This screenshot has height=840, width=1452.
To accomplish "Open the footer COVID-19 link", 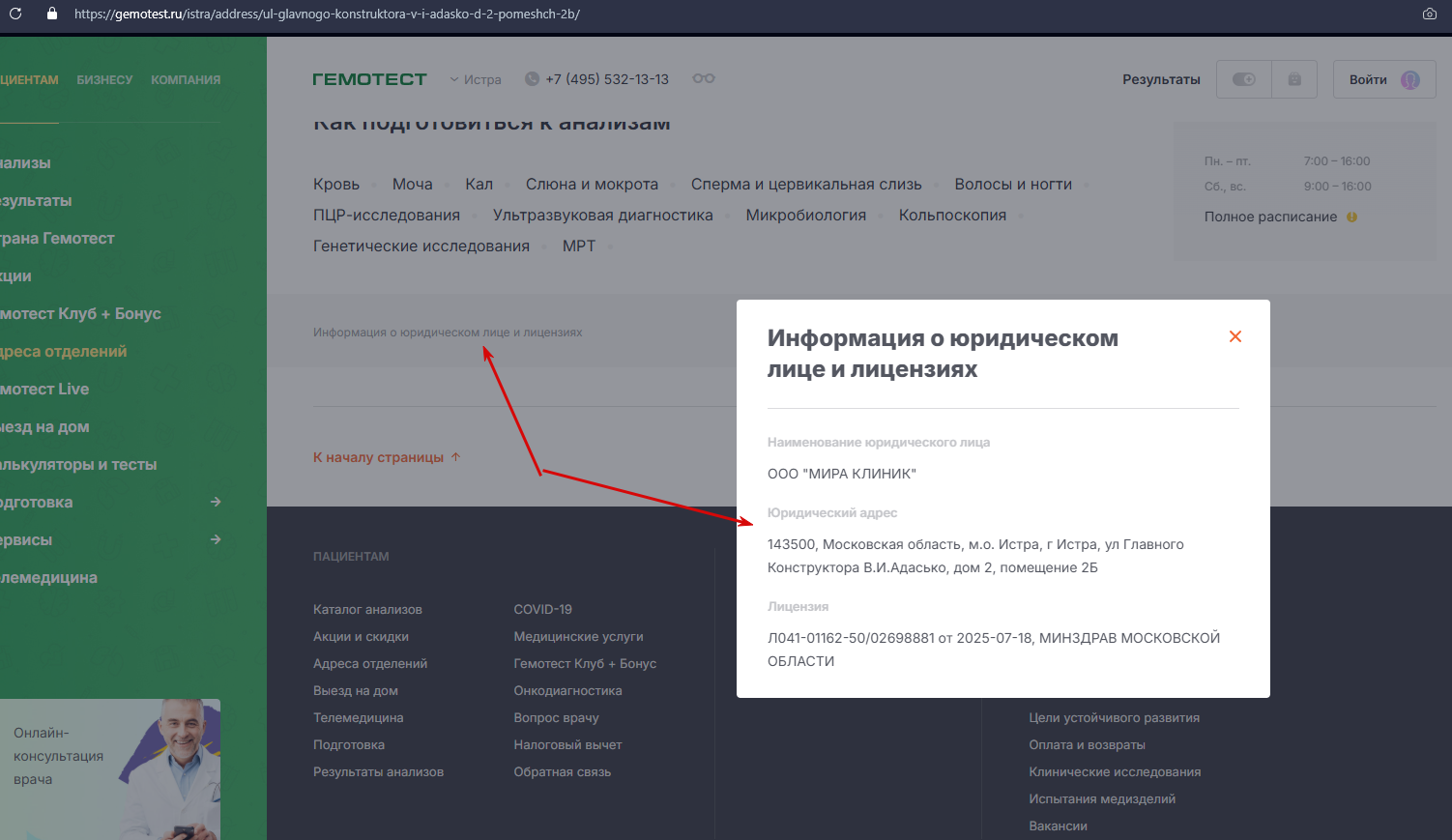I will [x=543, y=610].
